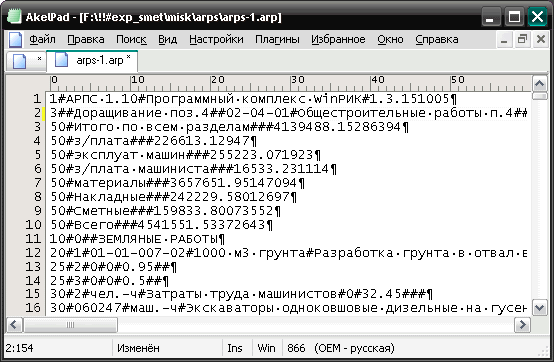The height and width of the screenshot is (362, 554).
Task: Minimize the AkelPad window
Action: 490,17
